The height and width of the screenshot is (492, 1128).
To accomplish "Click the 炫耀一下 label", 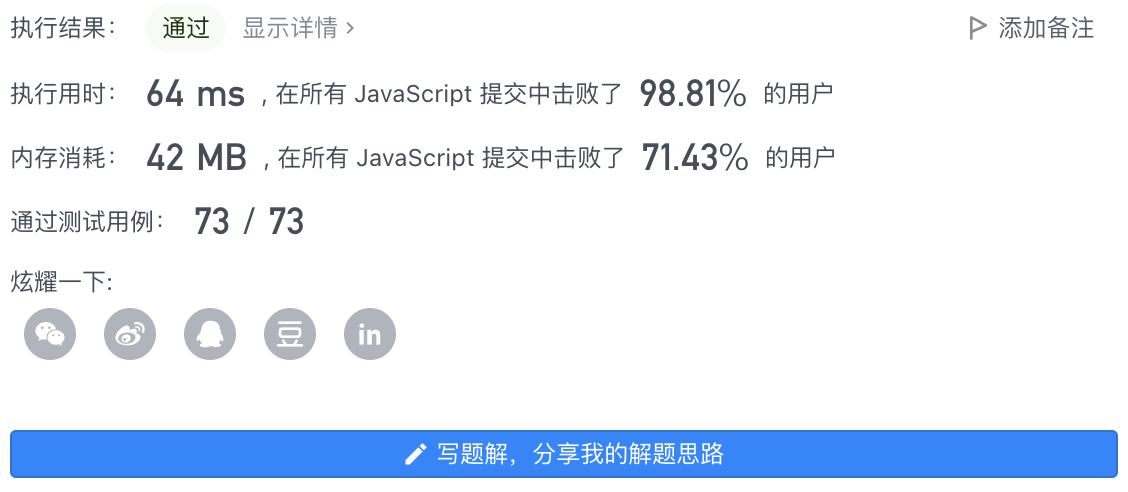I will pos(62,282).
